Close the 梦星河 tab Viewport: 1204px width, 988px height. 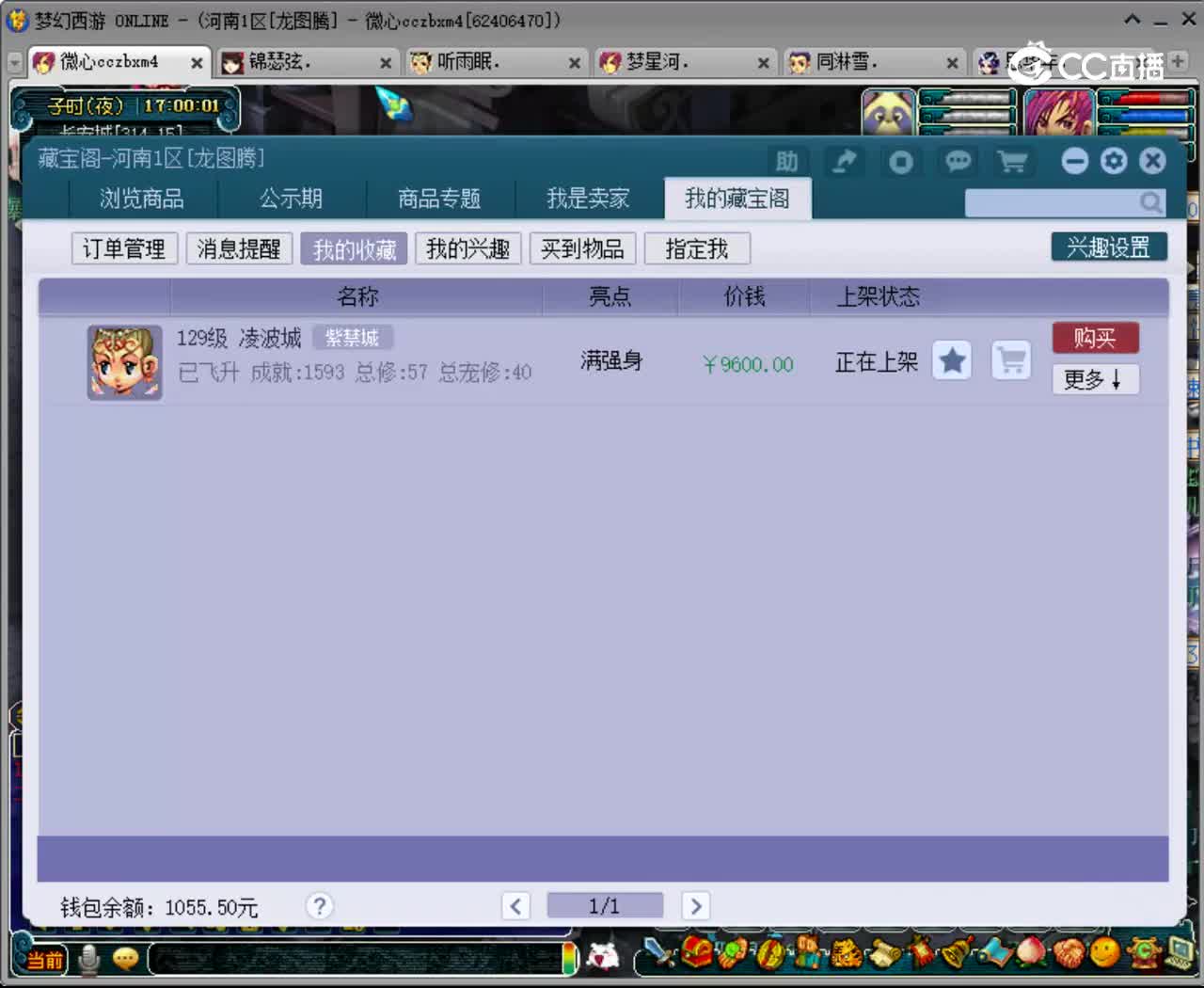764,63
